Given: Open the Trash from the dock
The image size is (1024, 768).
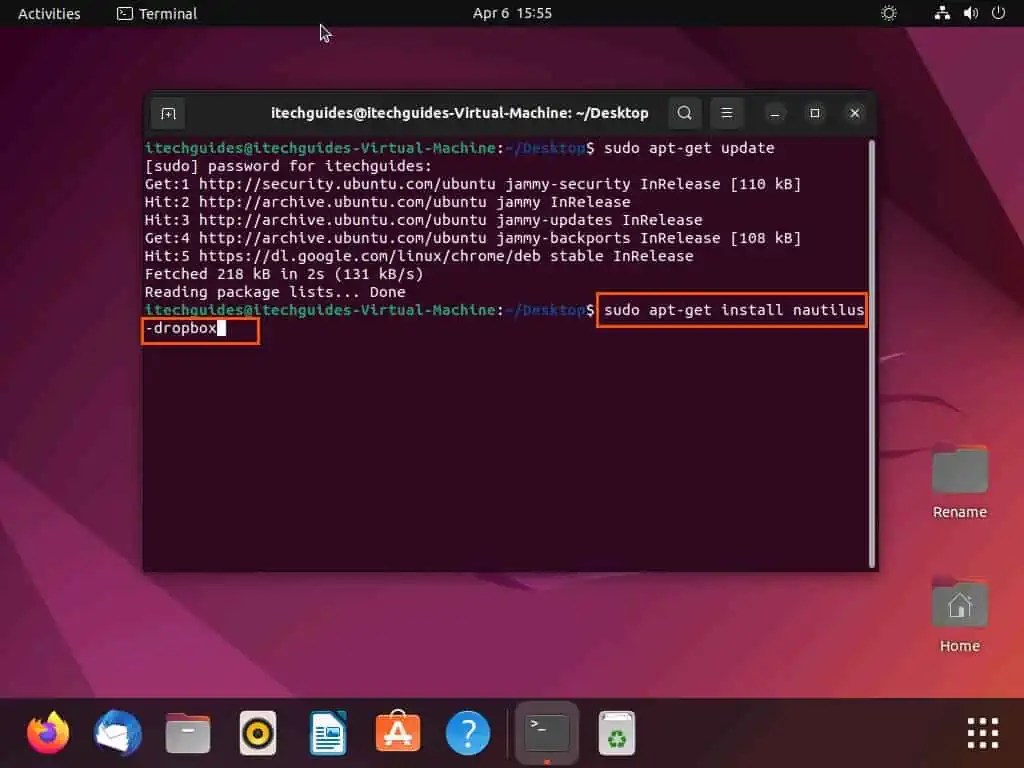Looking at the screenshot, I should tap(616, 732).
